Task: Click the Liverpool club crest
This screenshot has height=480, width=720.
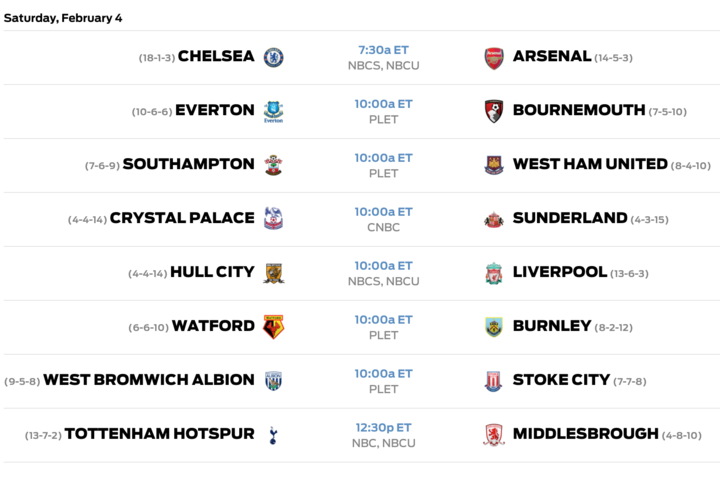Action: 494,273
